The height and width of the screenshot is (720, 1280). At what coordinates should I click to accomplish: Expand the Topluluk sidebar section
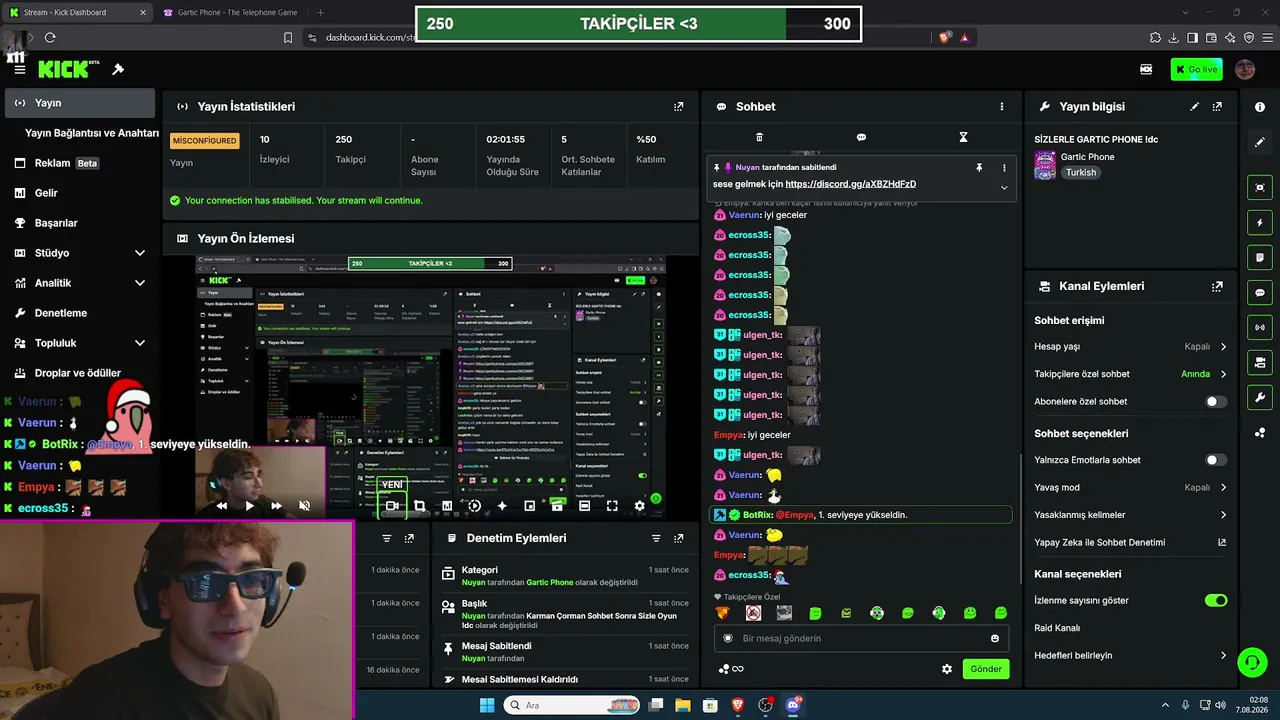pyautogui.click(x=140, y=343)
